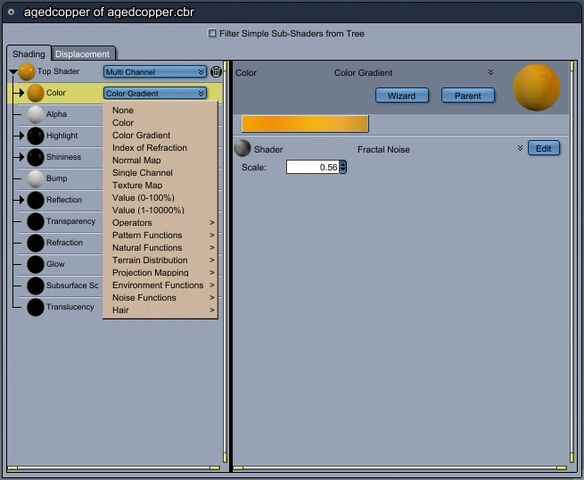Click the Transparency channel sphere icon

[35, 222]
